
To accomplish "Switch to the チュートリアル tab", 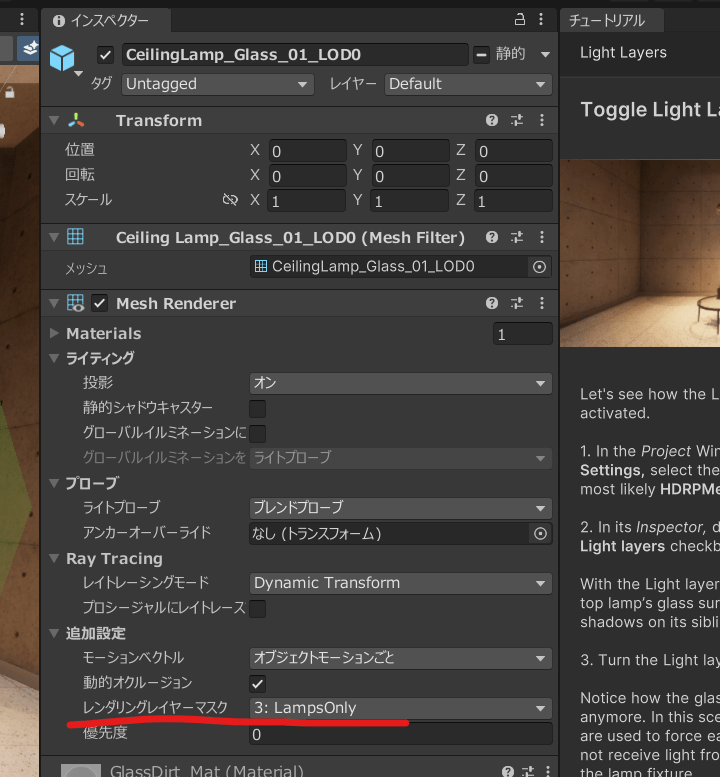I will 608,20.
